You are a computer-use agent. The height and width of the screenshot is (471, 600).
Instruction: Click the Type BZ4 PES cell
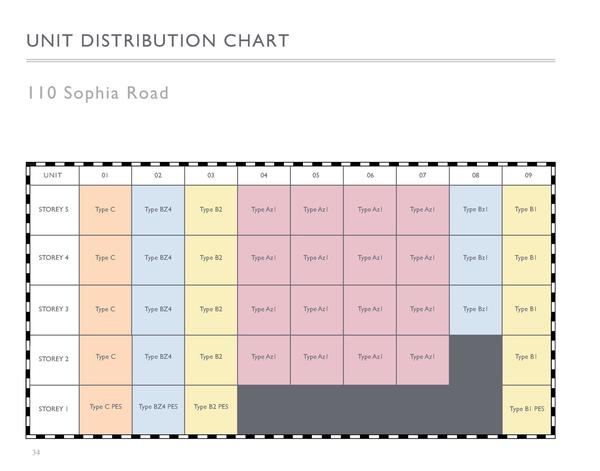(158, 407)
